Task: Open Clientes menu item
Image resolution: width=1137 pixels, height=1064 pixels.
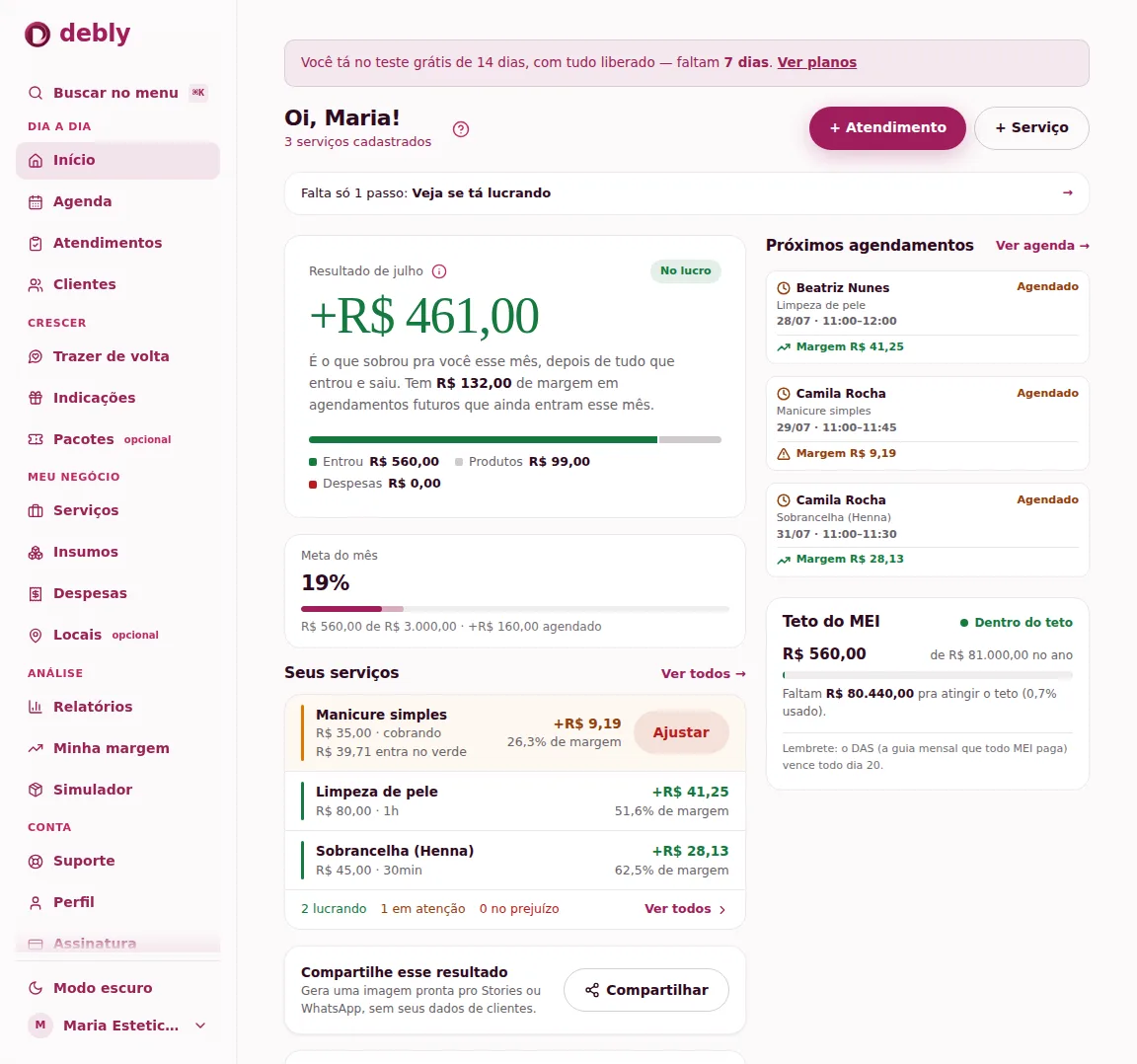Action: point(117,284)
